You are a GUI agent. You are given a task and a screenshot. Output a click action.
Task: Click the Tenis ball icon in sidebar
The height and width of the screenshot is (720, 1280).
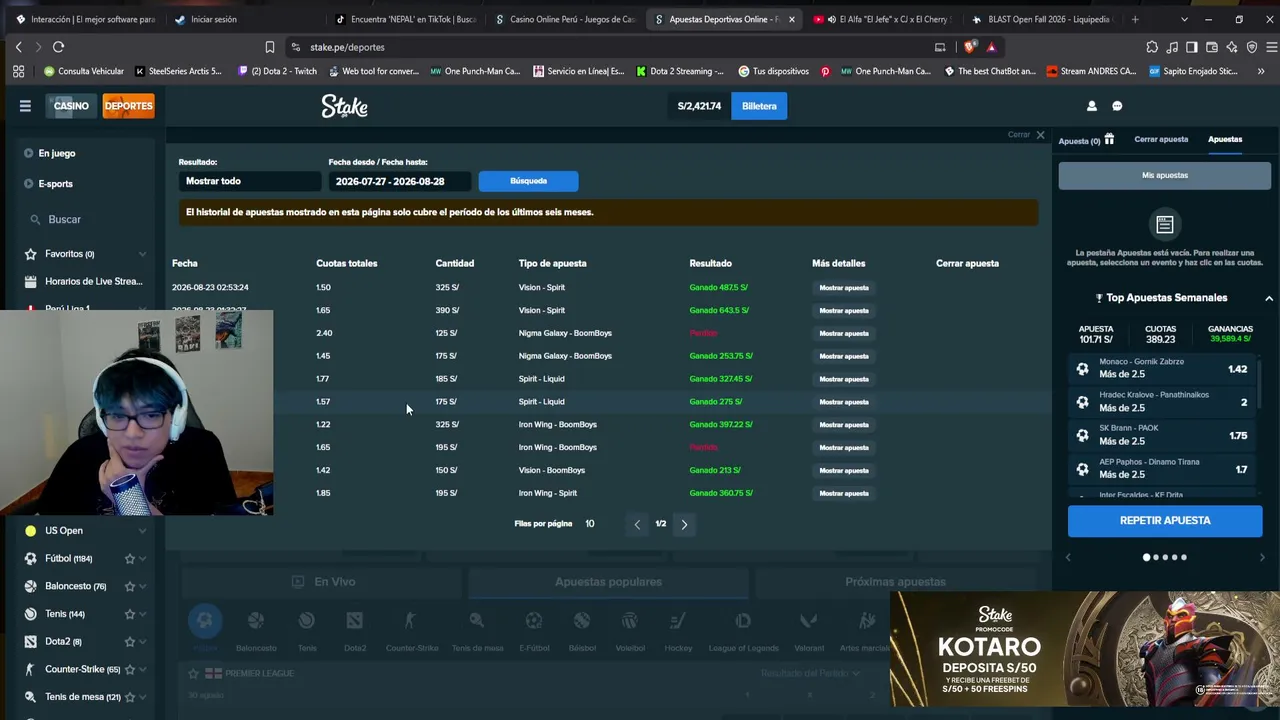[x=30, y=614]
